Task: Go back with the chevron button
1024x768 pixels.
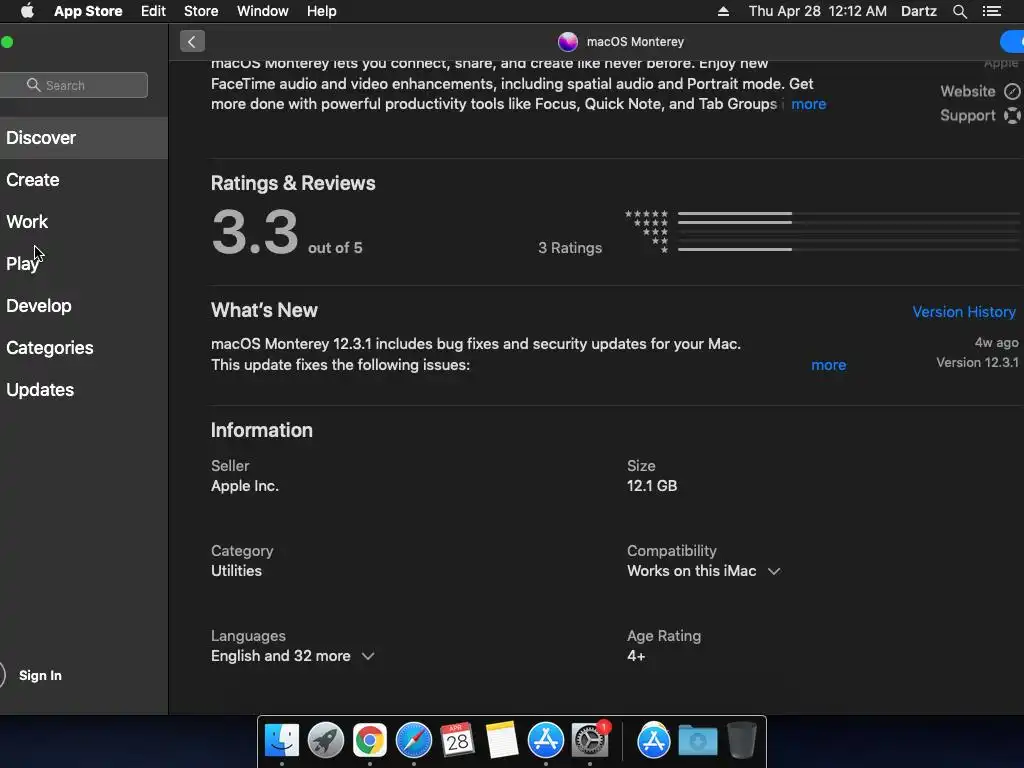Action: [192, 42]
